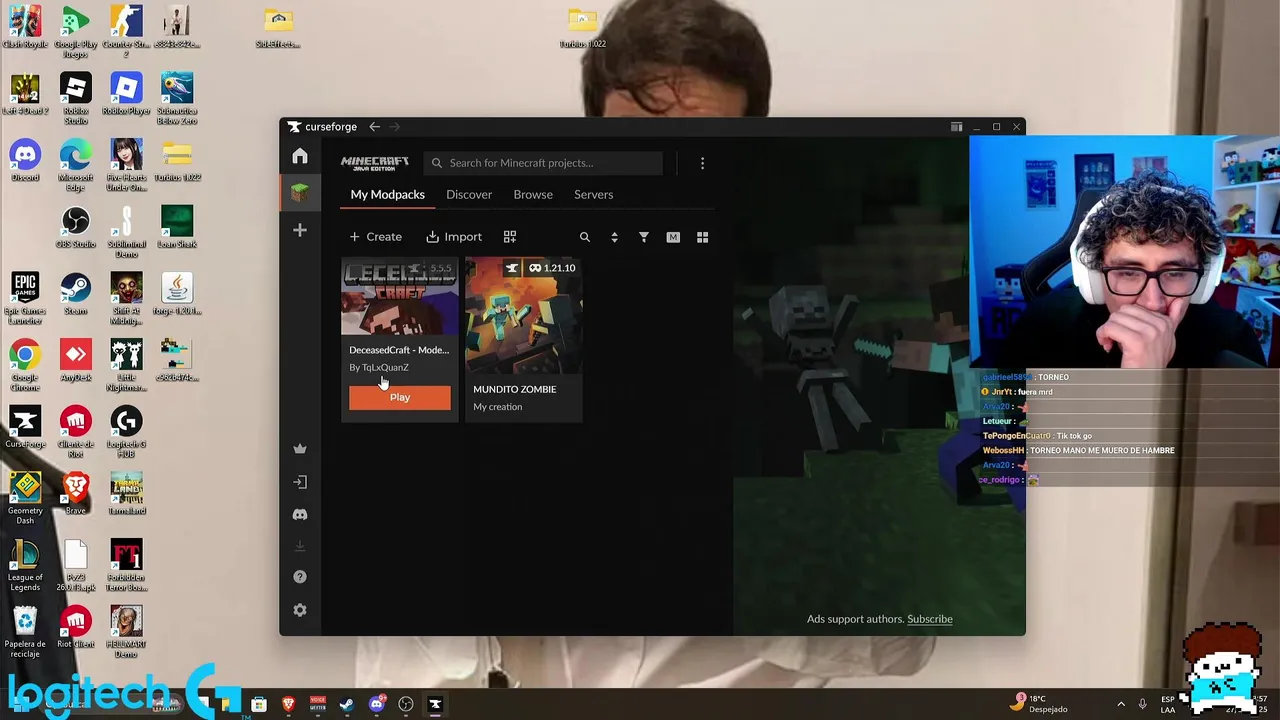Click the back arrow in CurseForge title bar
The width and height of the screenshot is (1280, 720).
click(x=374, y=127)
